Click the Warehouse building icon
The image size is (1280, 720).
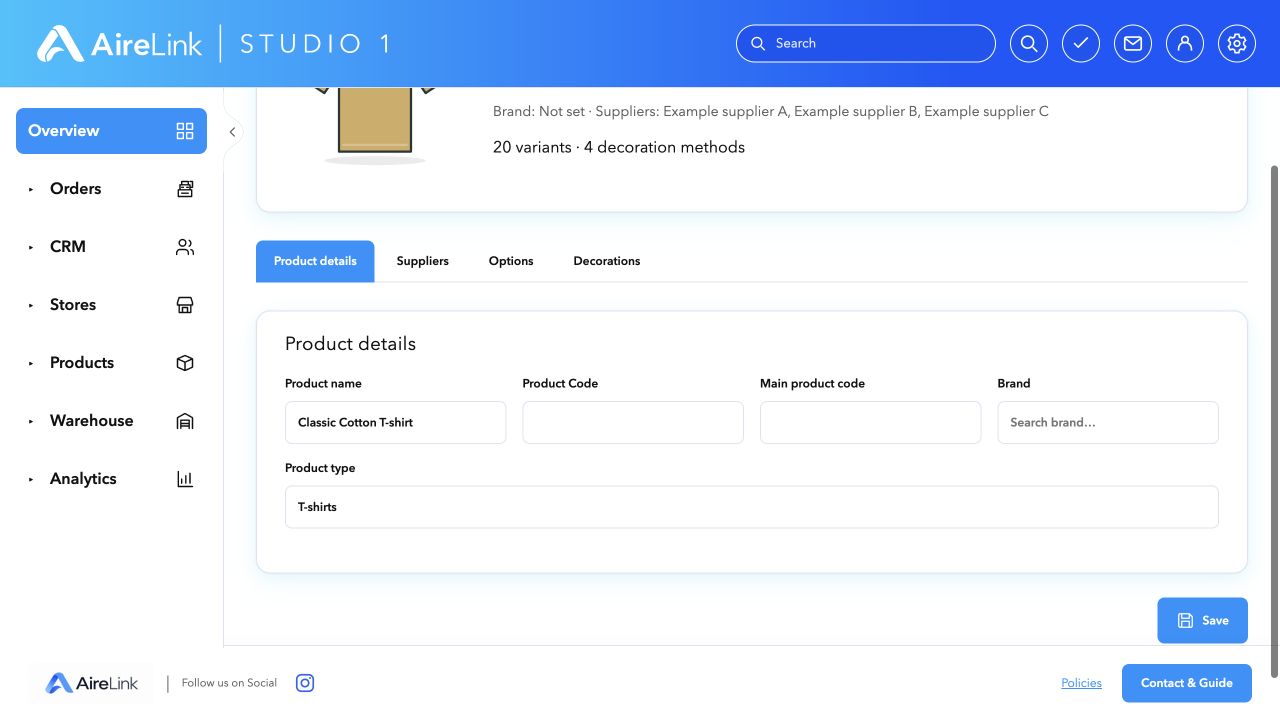tap(185, 421)
